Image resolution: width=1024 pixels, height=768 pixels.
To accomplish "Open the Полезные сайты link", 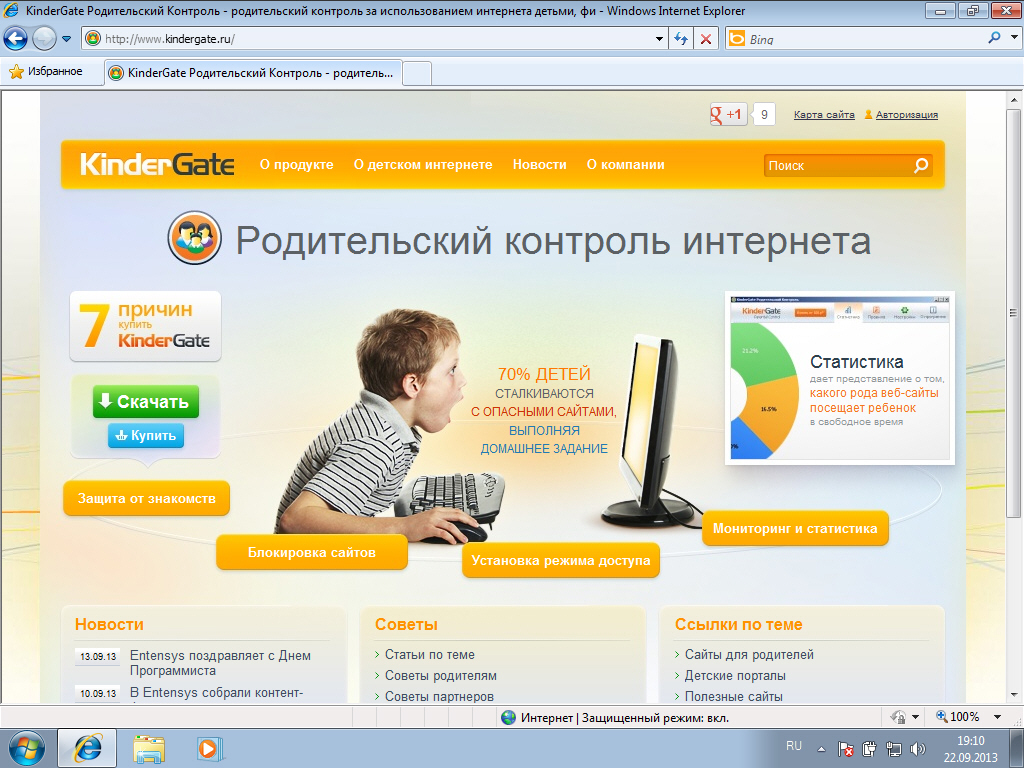I will point(733,696).
